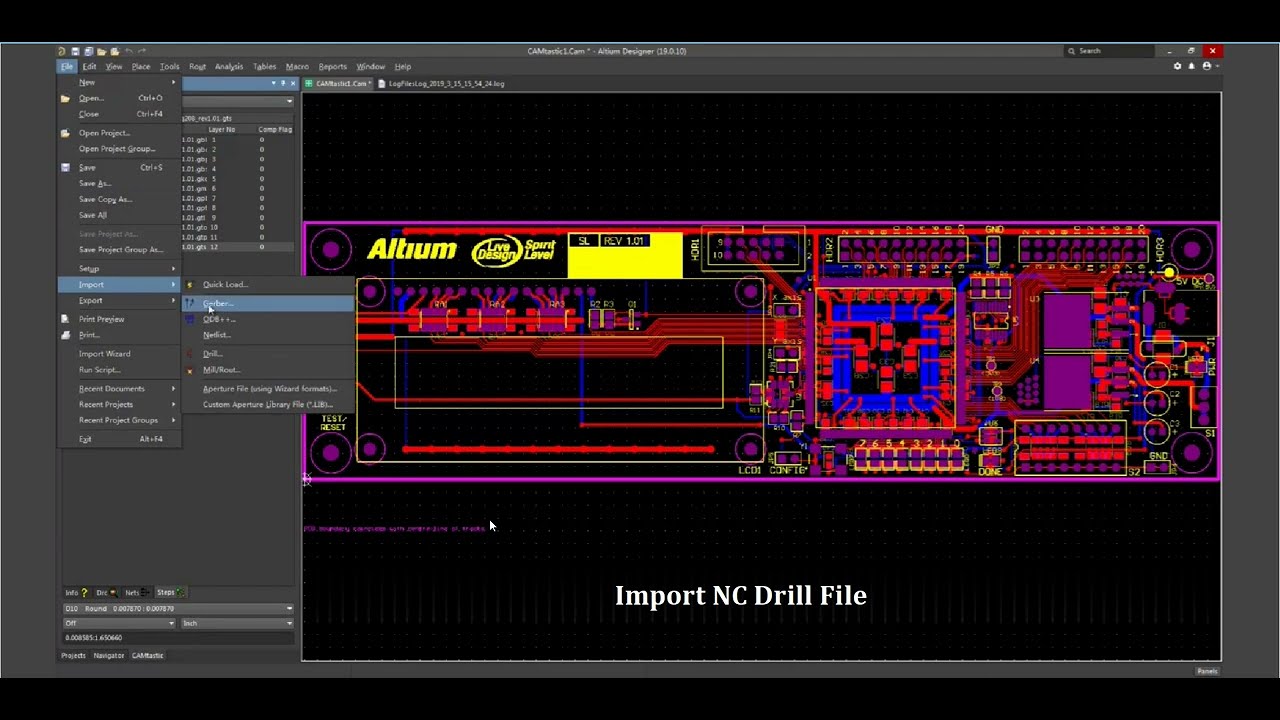
Task: Open the View menu
Action: point(114,66)
